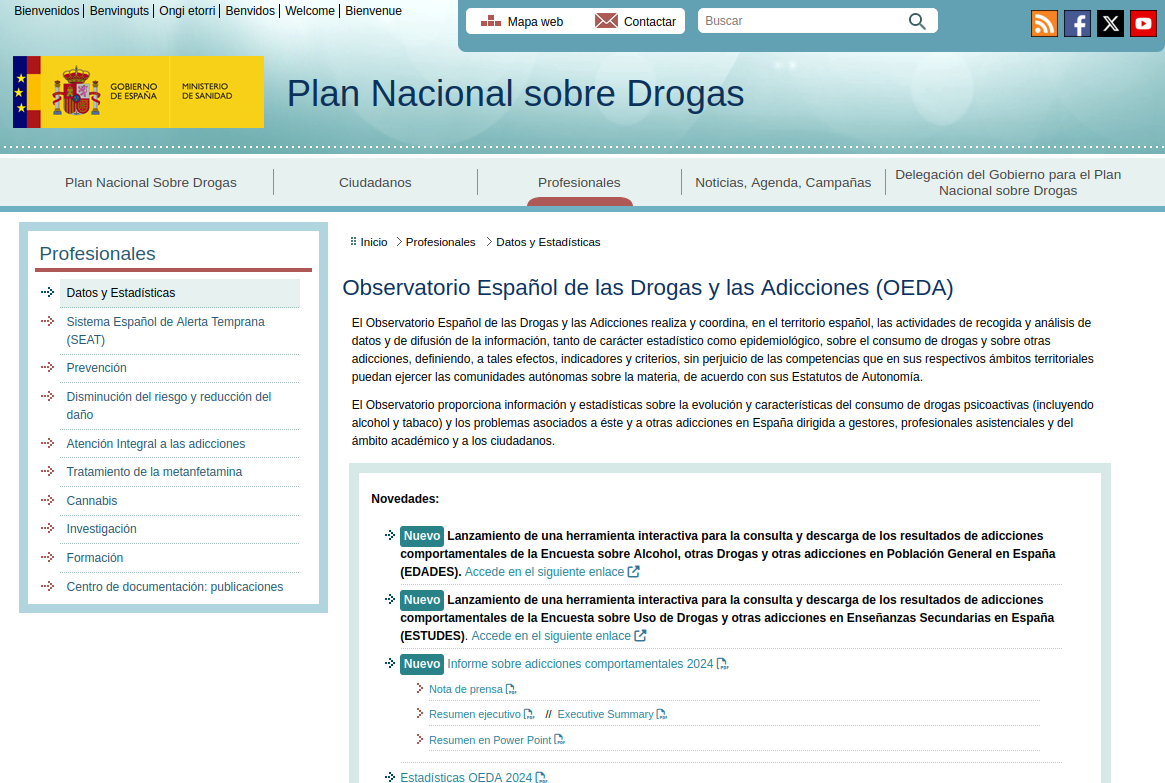Click PDF icon beside Executive Summary
This screenshot has height=783, width=1165.
coord(661,714)
